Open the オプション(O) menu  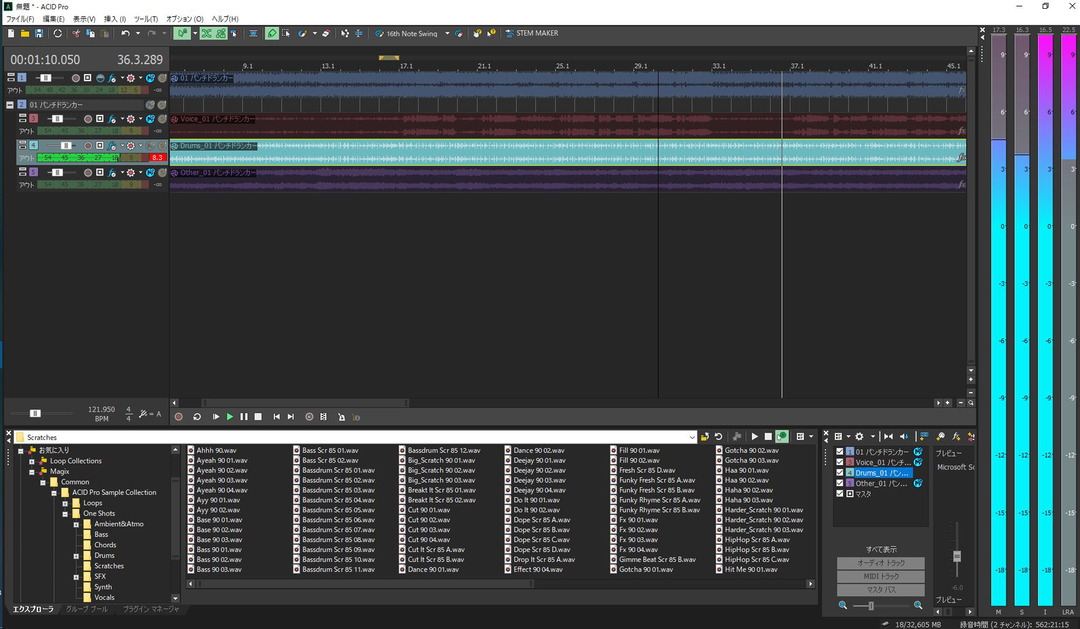(184, 19)
